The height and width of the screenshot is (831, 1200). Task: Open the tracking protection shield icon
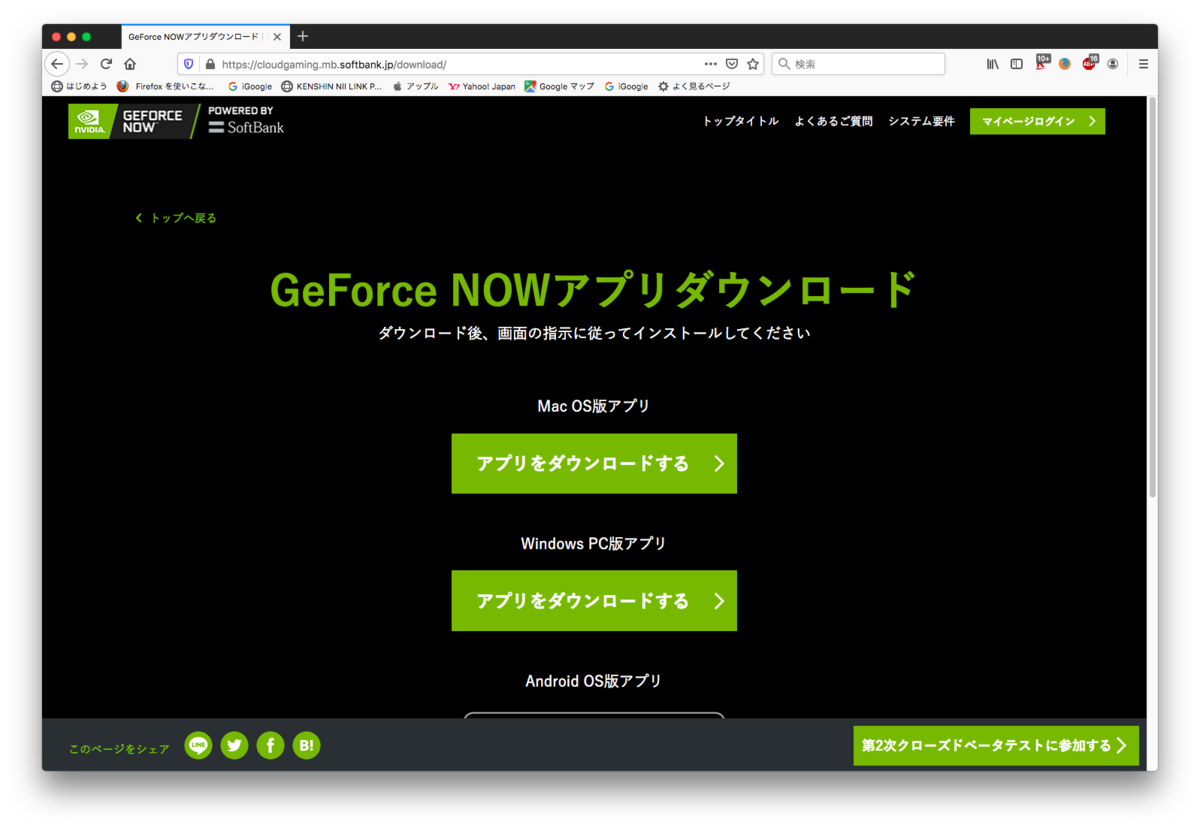188,64
